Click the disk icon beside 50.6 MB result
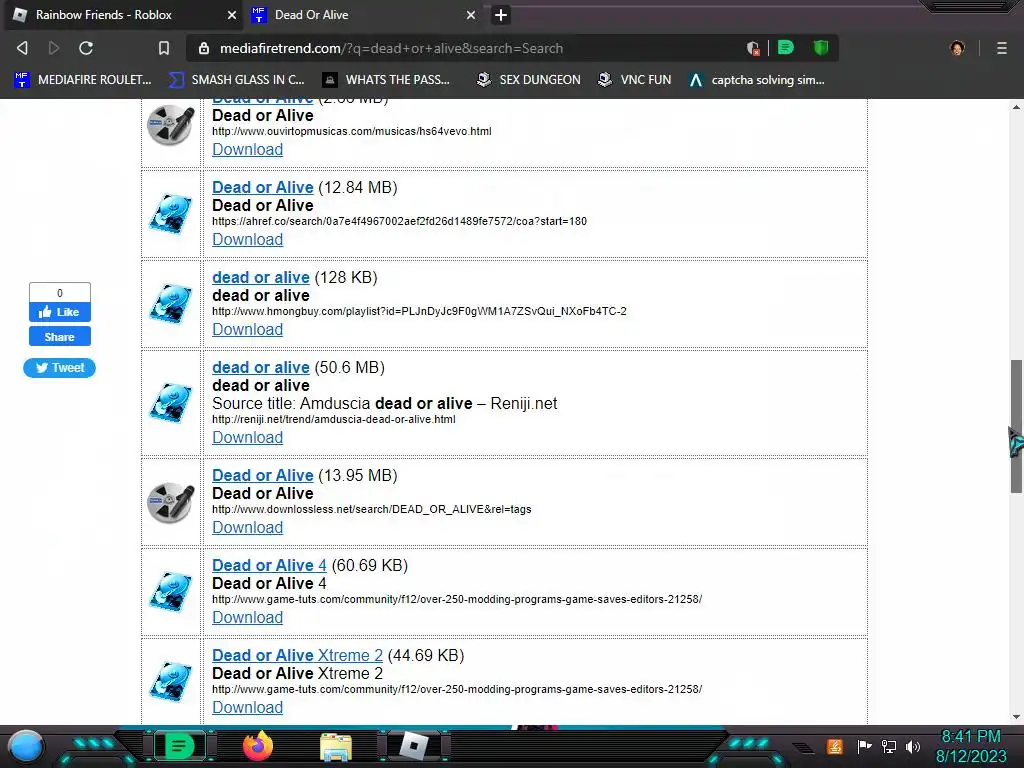 click(x=170, y=403)
